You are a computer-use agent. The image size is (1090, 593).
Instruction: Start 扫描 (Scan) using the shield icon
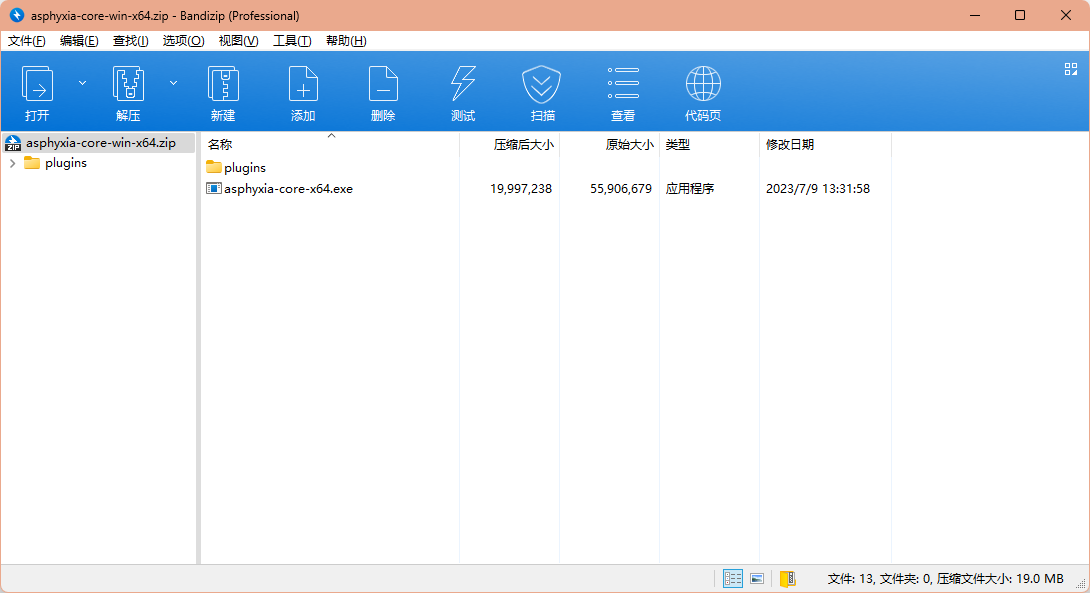542,92
